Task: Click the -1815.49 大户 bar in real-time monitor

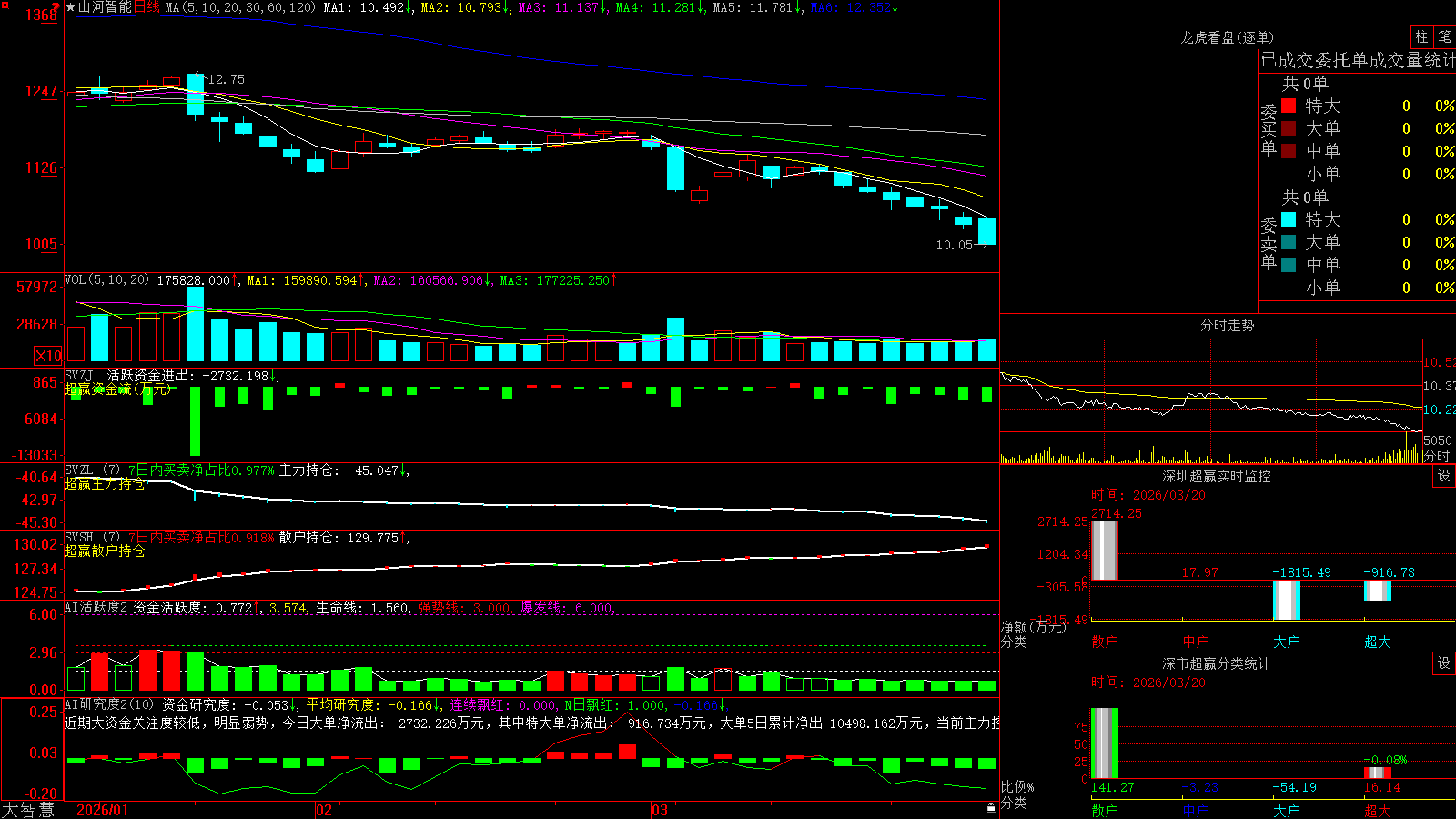Action: (x=1287, y=600)
